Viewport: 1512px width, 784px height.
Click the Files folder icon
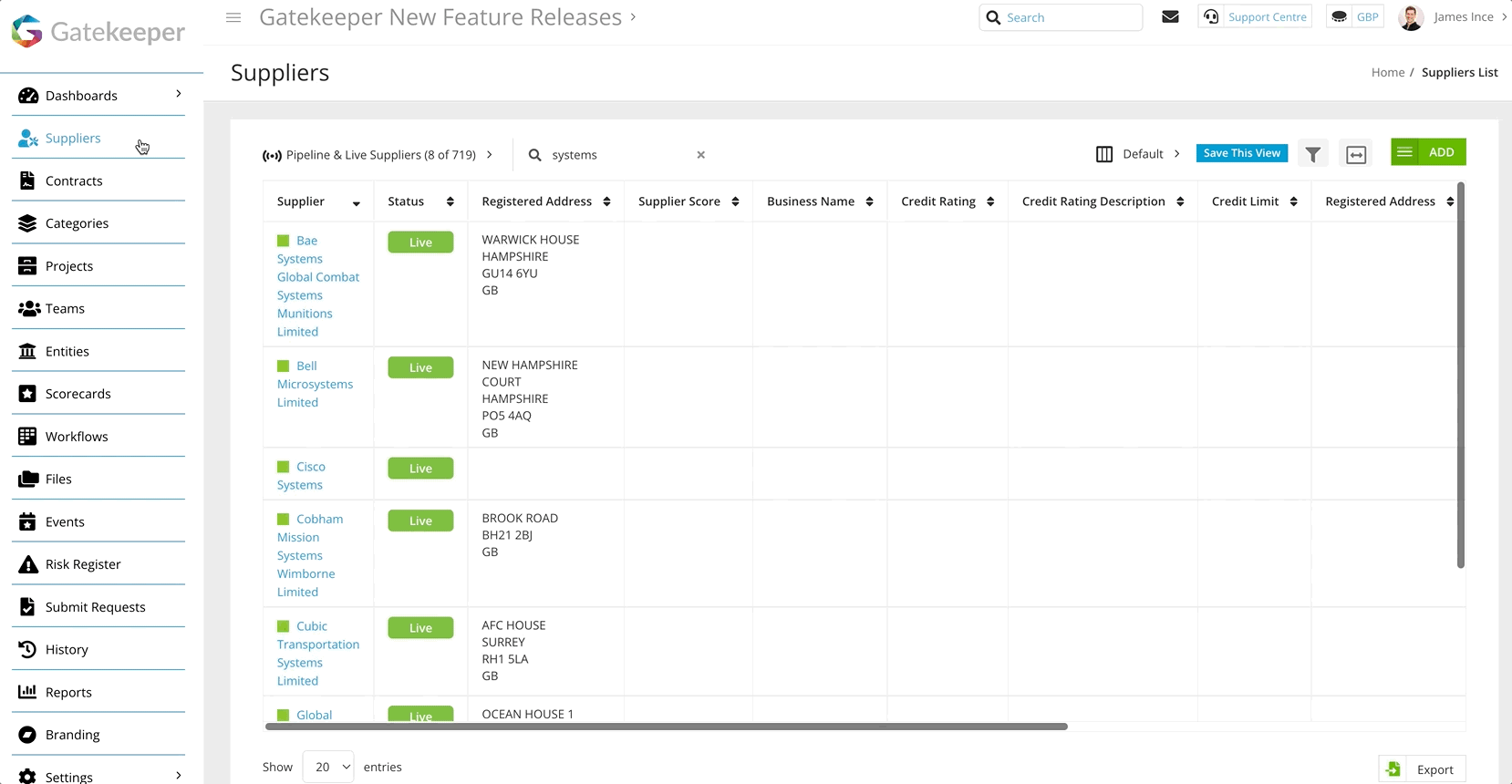(x=28, y=479)
